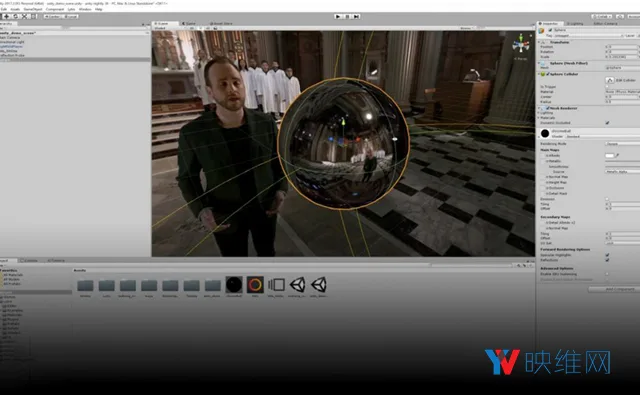Switch to the Asset Store tab
The image size is (640, 395).
click(221, 24)
